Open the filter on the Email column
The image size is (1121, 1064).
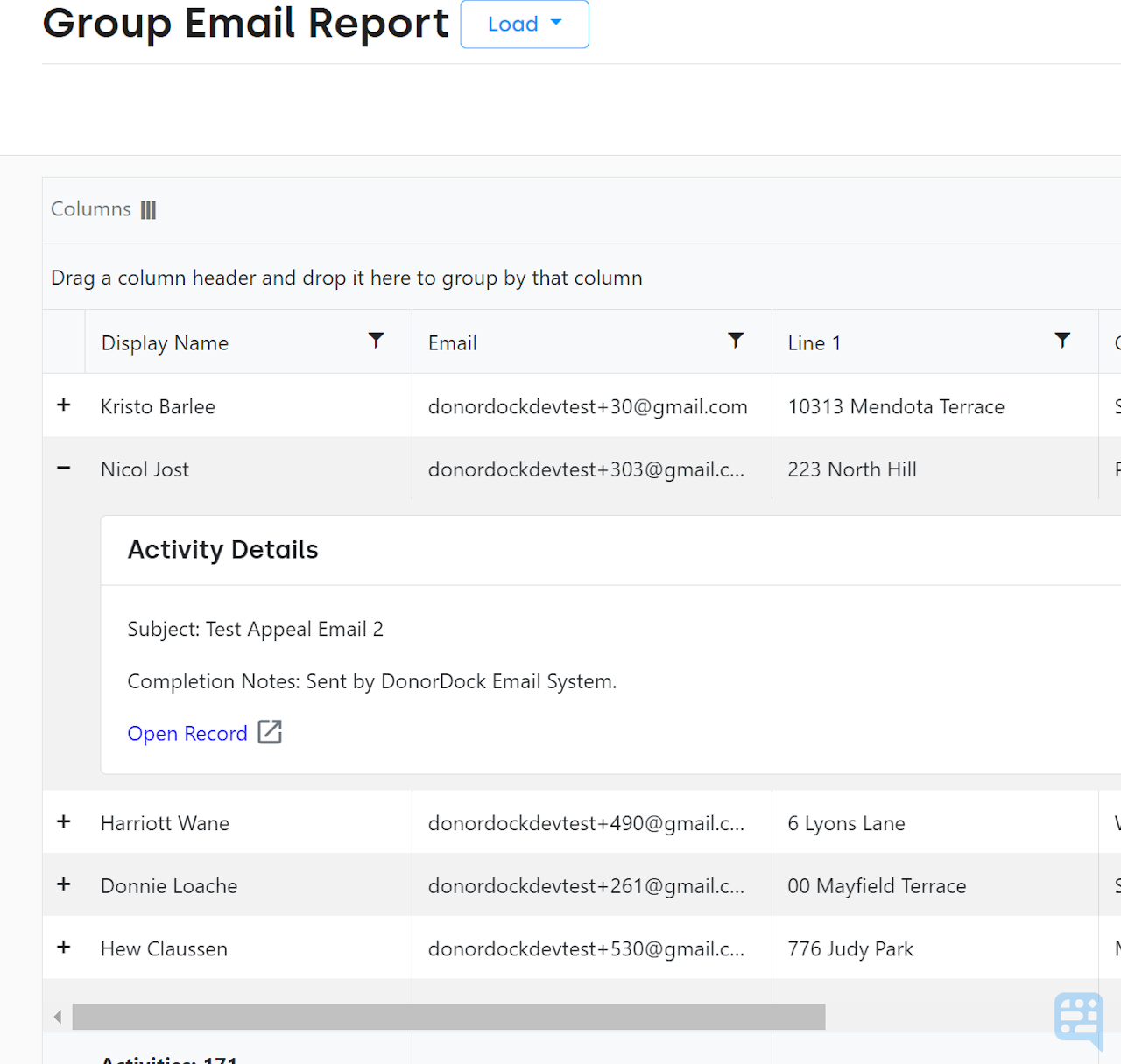[736, 342]
